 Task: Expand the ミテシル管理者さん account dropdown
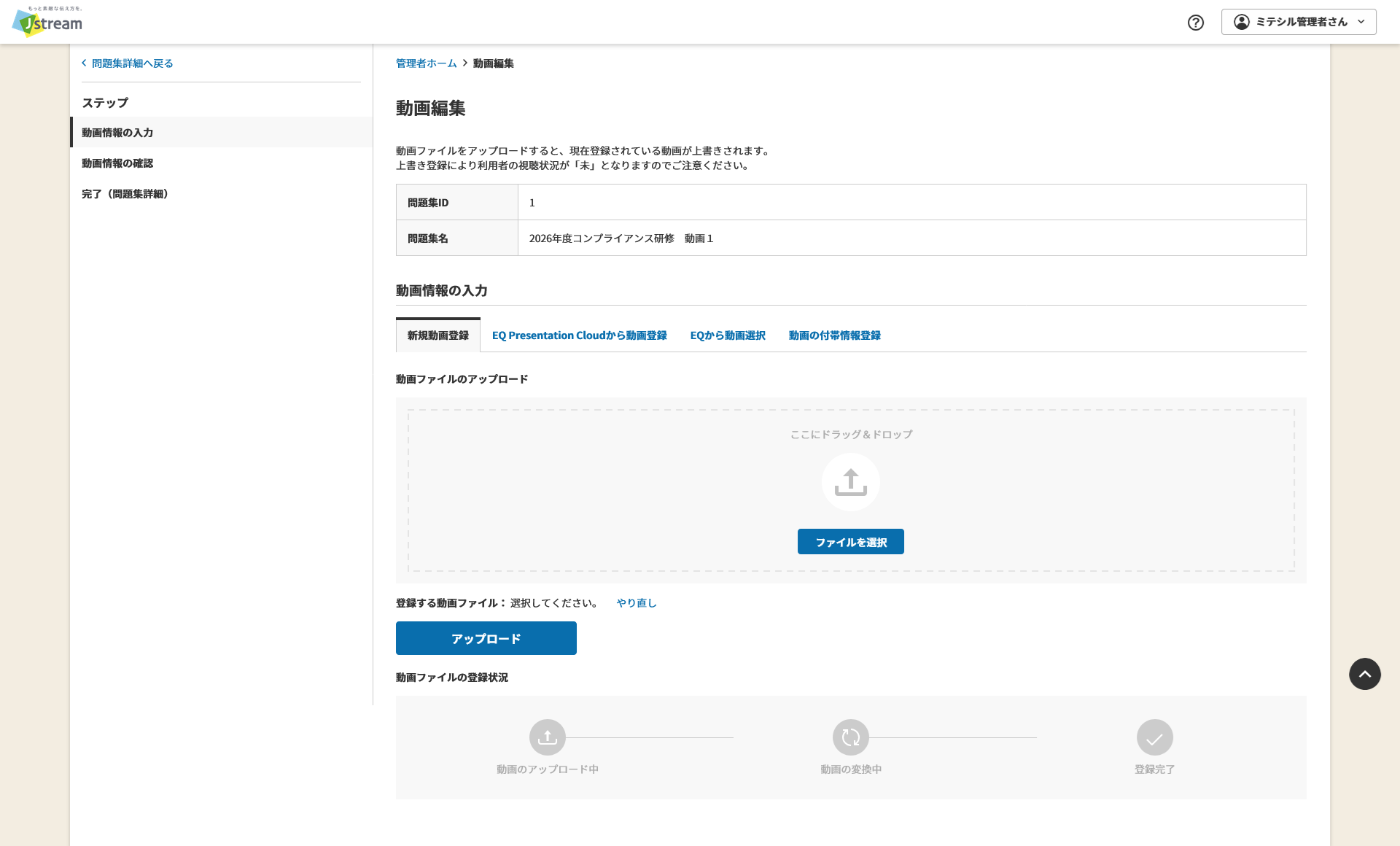1299,22
